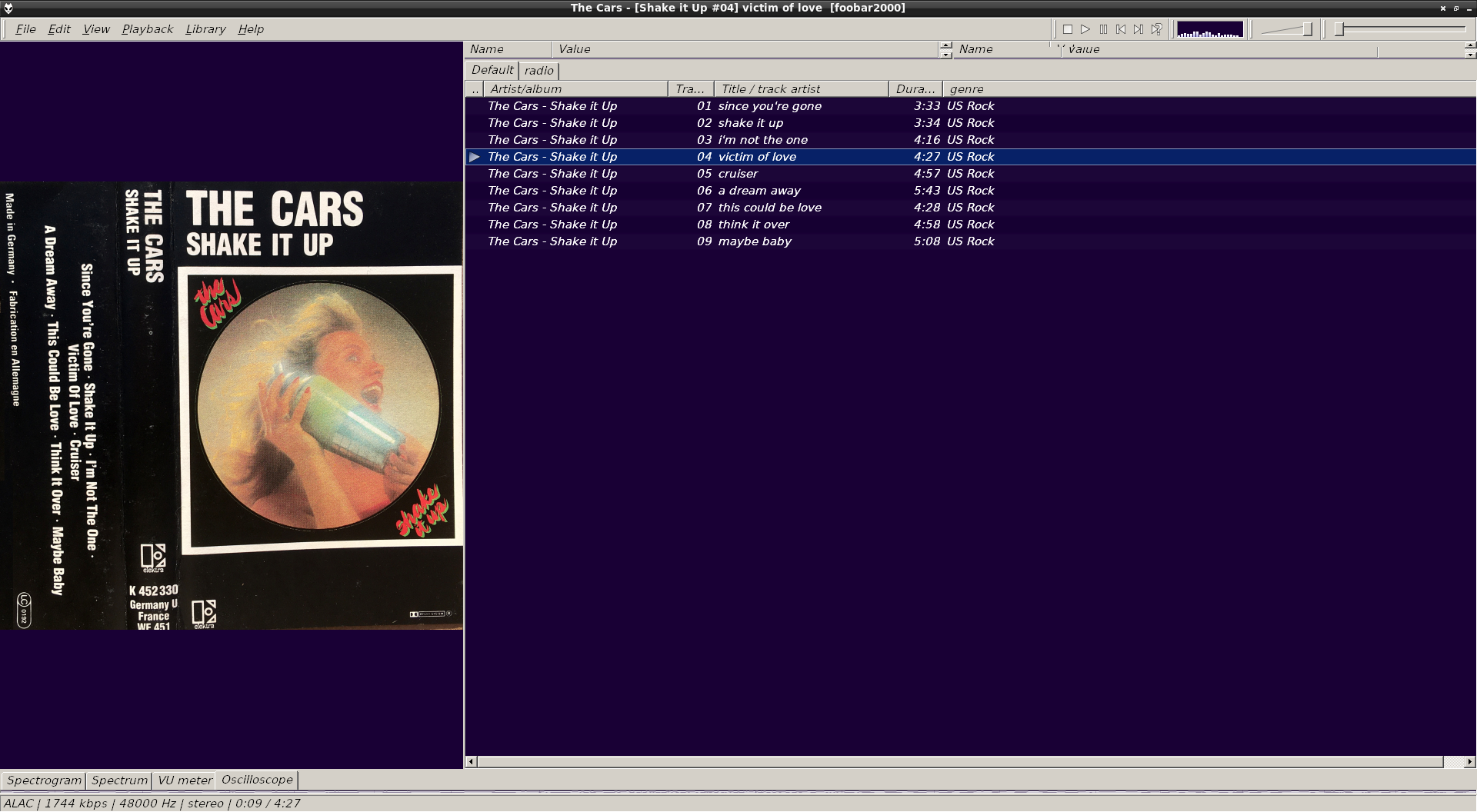Switch to the Spectrum tab
Screen dimensions: 1477x812
click(x=119, y=780)
